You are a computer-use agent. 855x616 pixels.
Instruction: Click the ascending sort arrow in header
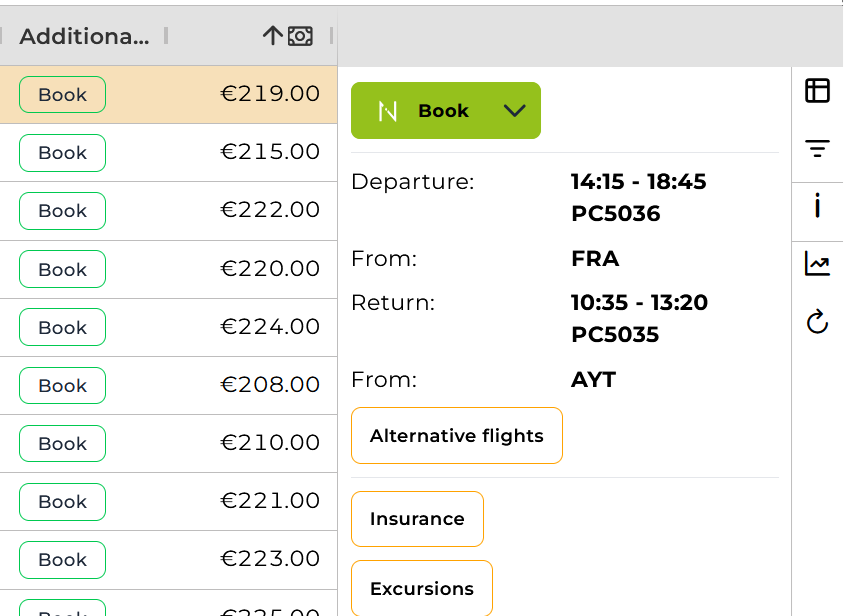tap(272, 36)
